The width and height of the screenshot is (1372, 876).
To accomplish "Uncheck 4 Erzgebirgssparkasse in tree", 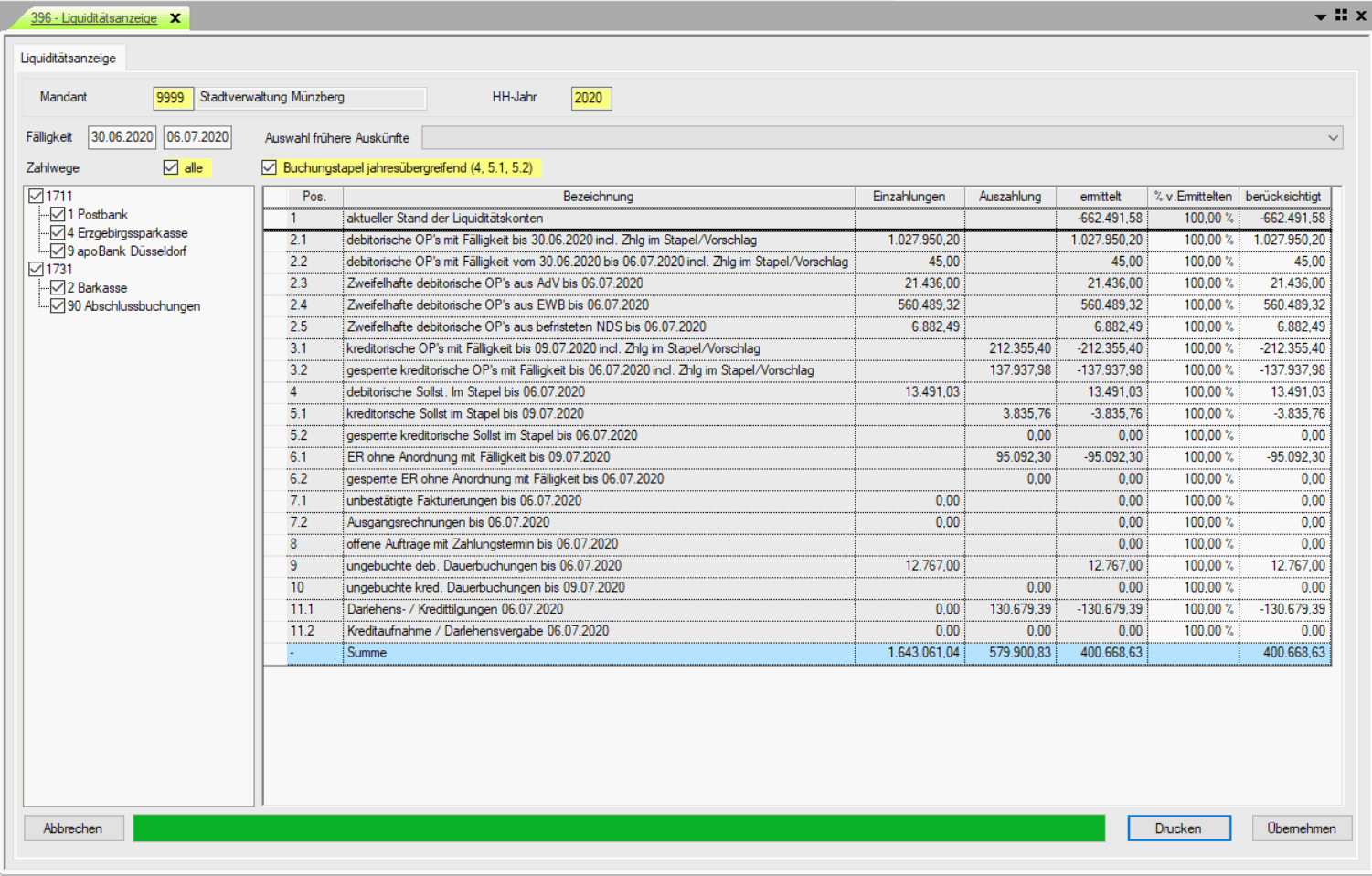I will (x=58, y=232).
